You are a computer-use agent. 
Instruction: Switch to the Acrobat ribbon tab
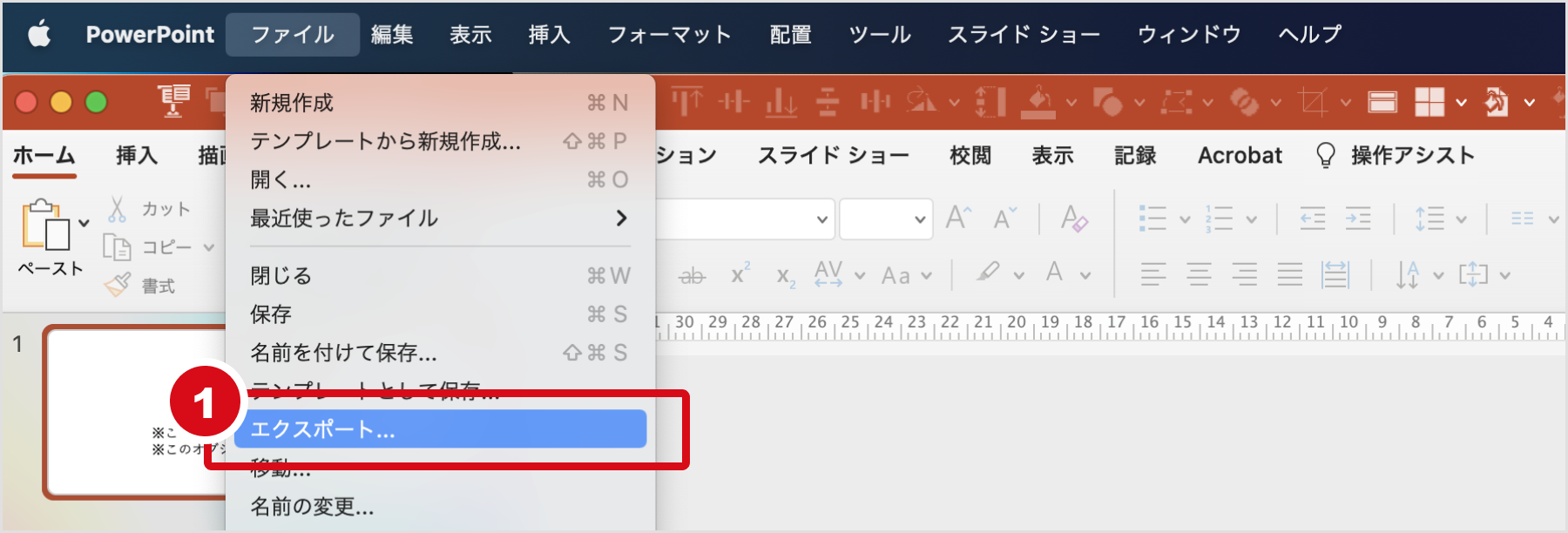click(x=1240, y=156)
